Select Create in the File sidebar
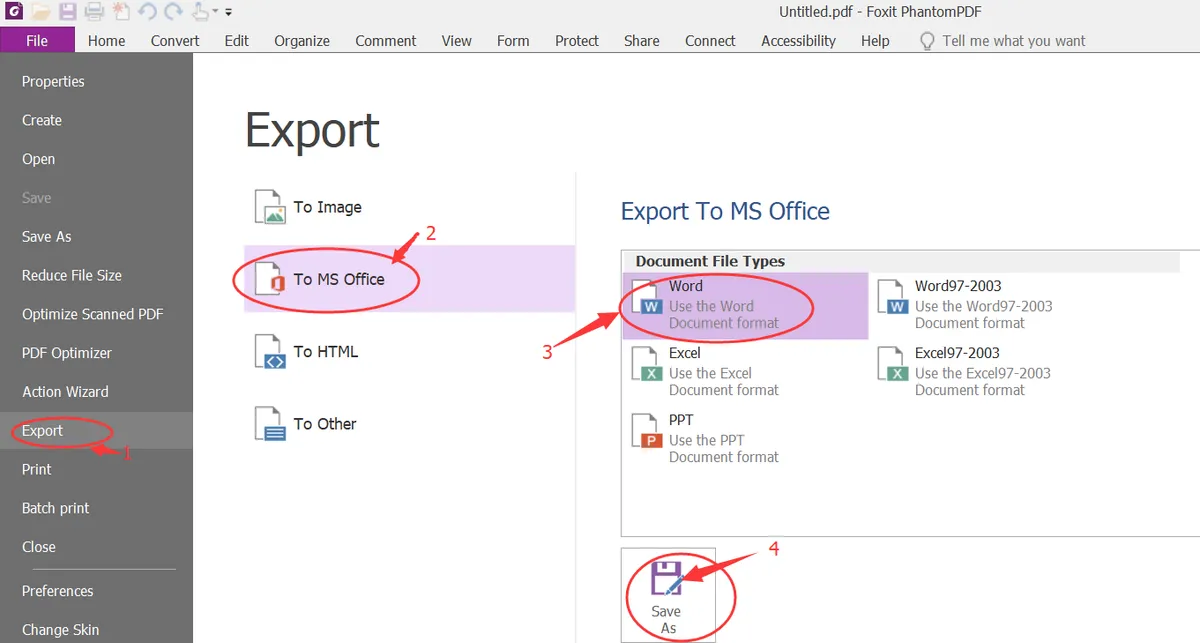 pos(96,120)
